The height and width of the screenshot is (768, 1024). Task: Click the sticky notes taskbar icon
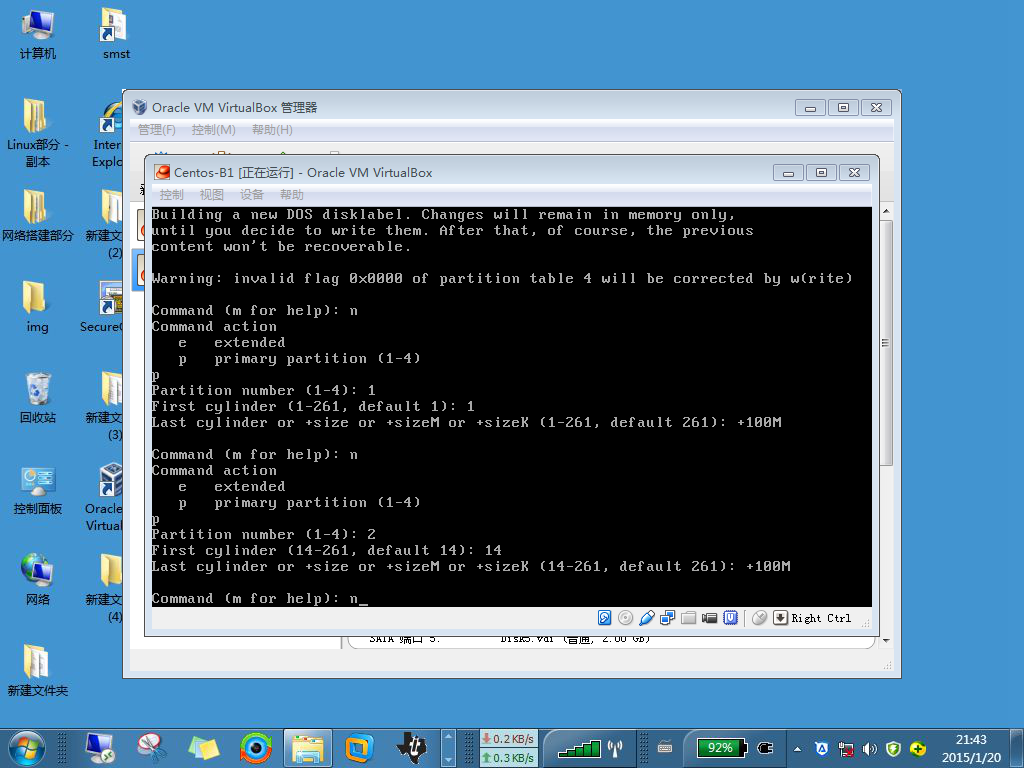pos(204,748)
